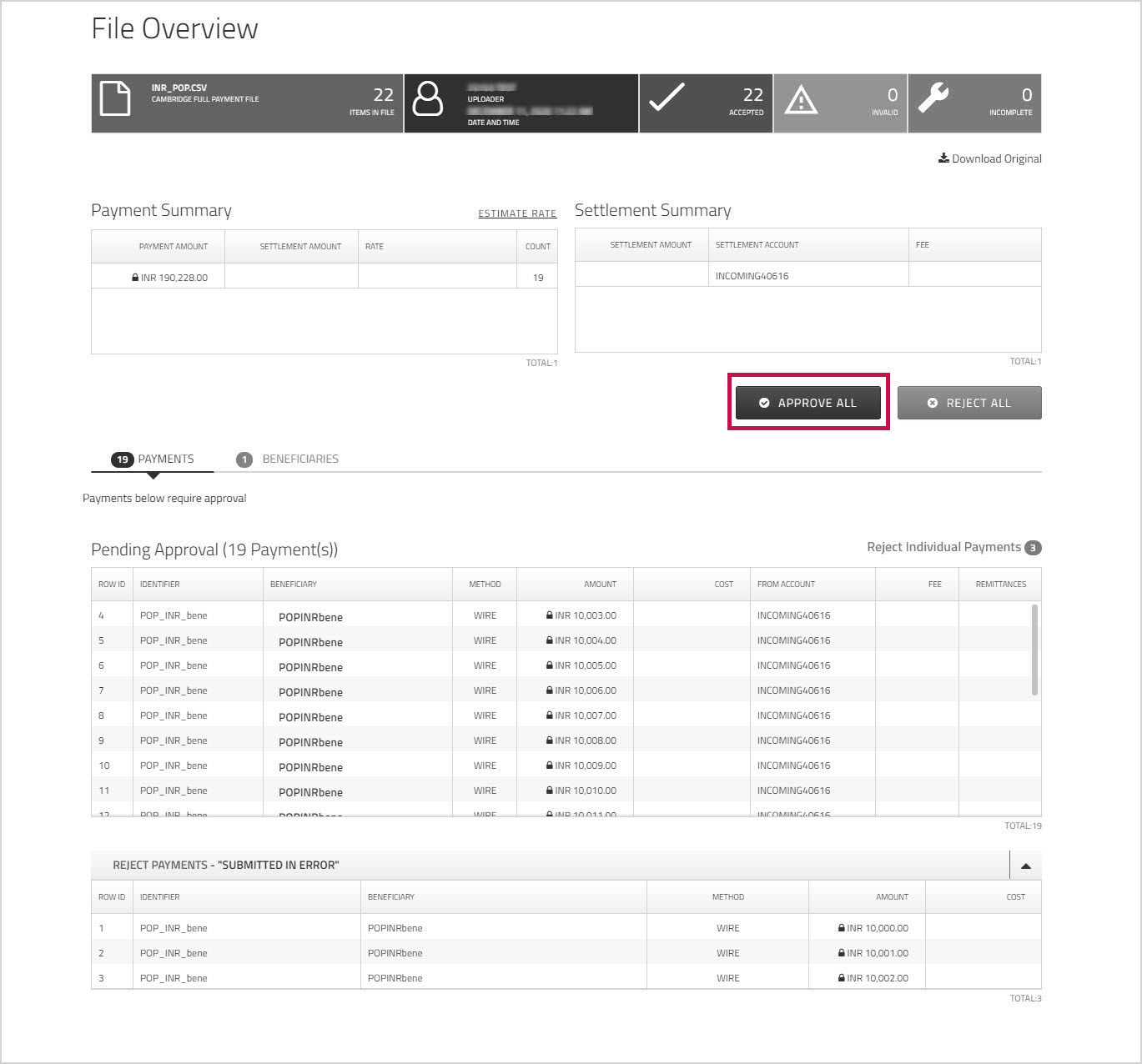The height and width of the screenshot is (1064, 1142).
Task: Click the accepted checkmark icon
Action: 667,98
